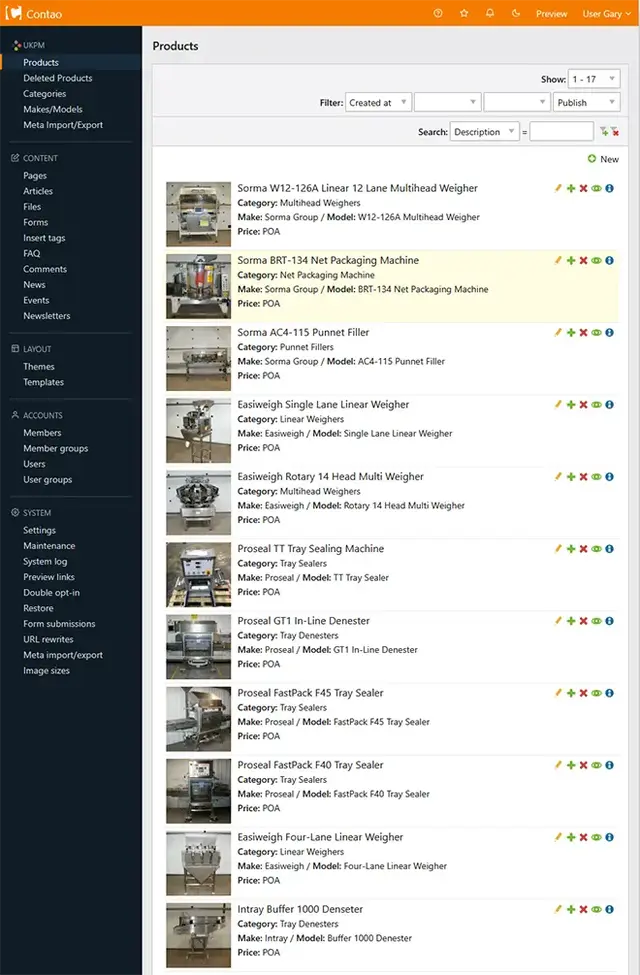The width and height of the screenshot is (640, 975).
Task: Delete the Sorma BRT-134 Net Packaging Machine
Action: [583, 260]
